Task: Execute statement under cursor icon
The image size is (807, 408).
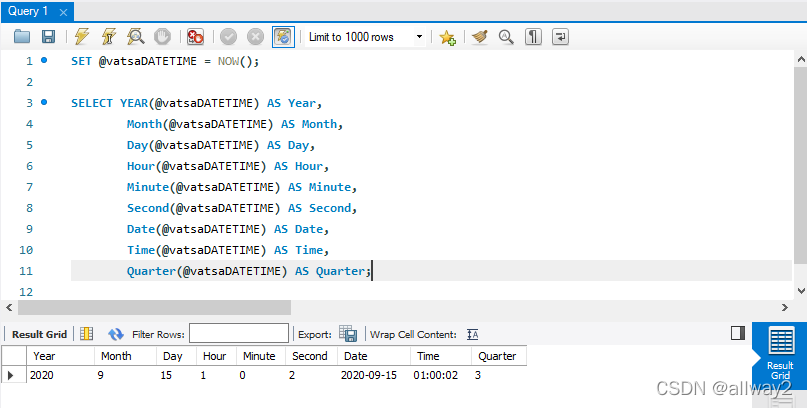Action: (108, 37)
